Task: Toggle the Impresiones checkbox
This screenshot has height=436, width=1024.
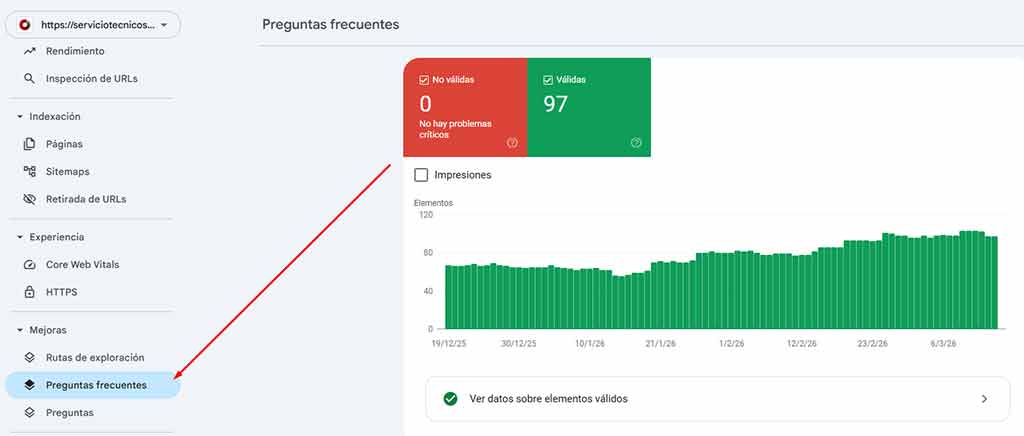Action: pos(421,175)
